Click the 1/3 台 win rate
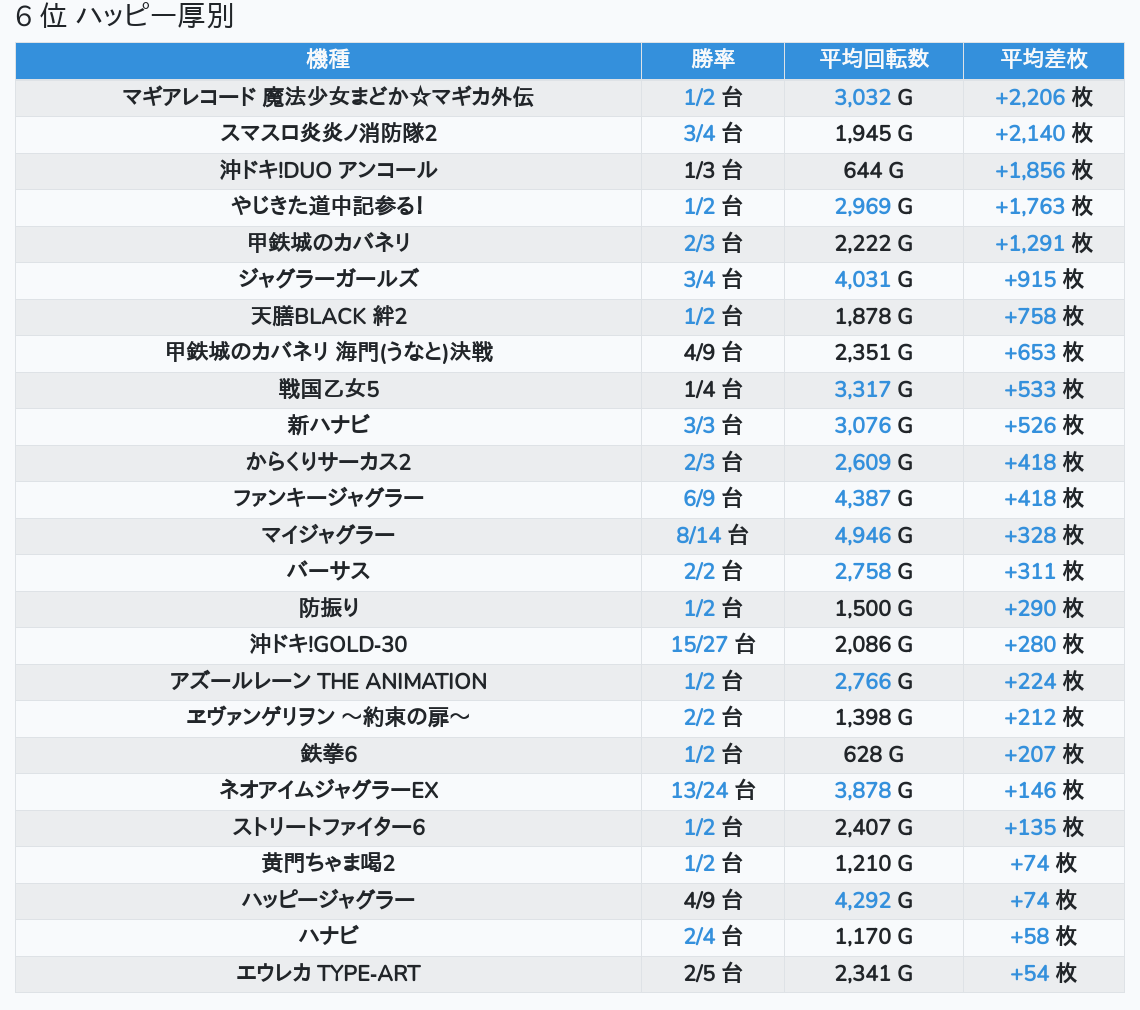Image resolution: width=1140 pixels, height=1010 pixels. click(x=712, y=170)
